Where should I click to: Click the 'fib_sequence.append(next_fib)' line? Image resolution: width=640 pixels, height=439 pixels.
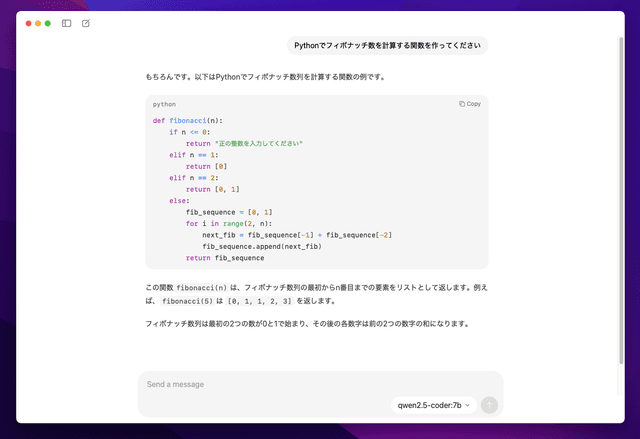(262, 246)
